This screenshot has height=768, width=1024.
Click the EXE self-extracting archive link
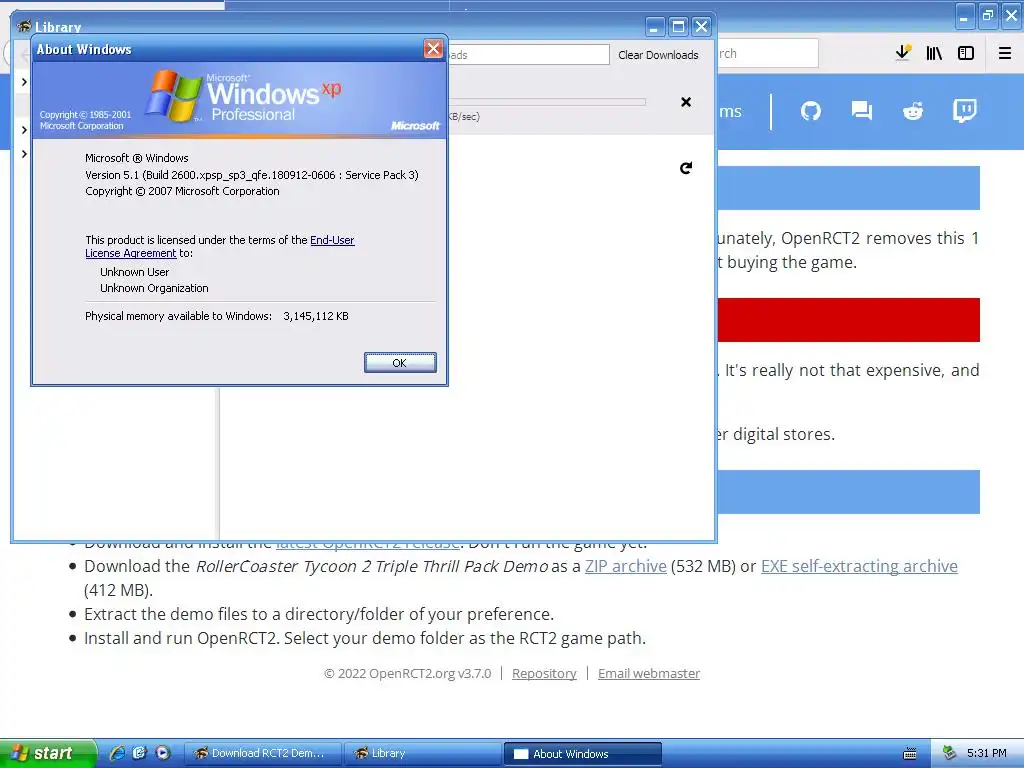[859, 566]
